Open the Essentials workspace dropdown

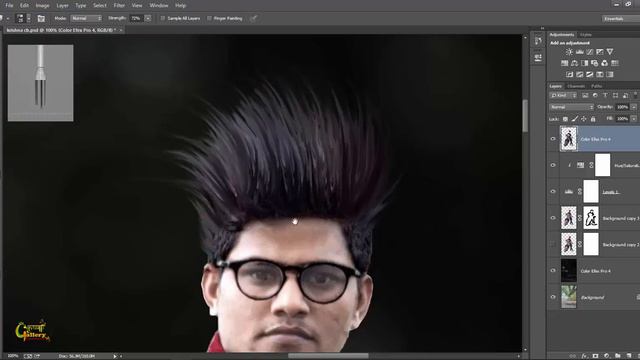tap(620, 19)
